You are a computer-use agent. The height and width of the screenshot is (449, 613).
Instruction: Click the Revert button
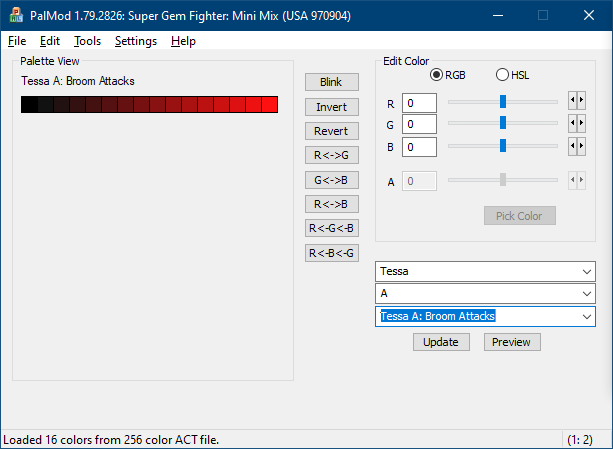(332, 131)
